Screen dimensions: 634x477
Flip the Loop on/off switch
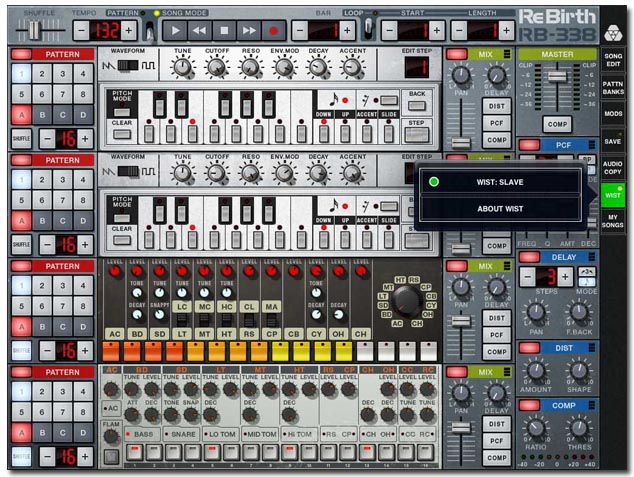369,29
